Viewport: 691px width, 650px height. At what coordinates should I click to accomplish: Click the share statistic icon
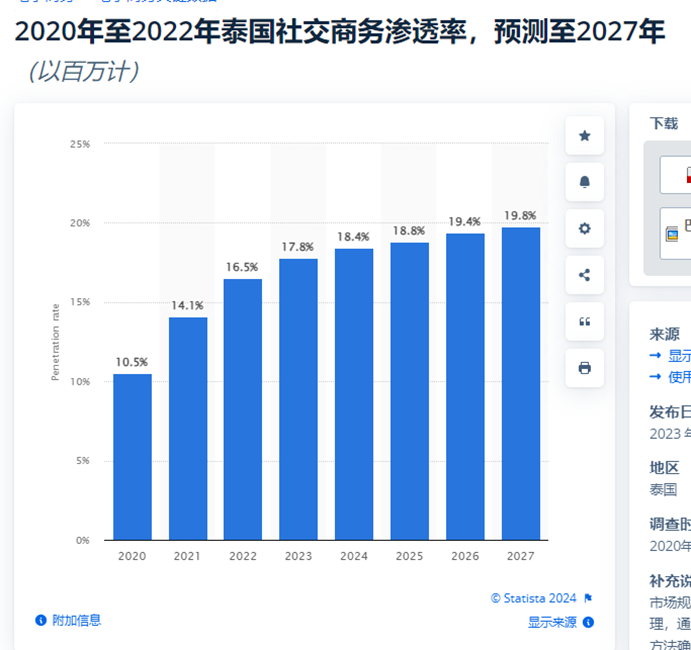coord(584,275)
